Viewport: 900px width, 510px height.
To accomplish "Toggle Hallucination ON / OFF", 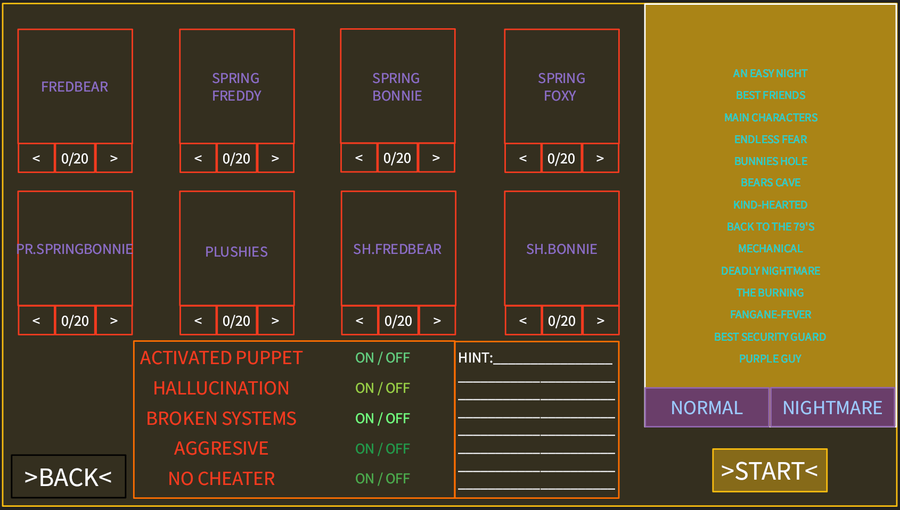I will point(382,388).
